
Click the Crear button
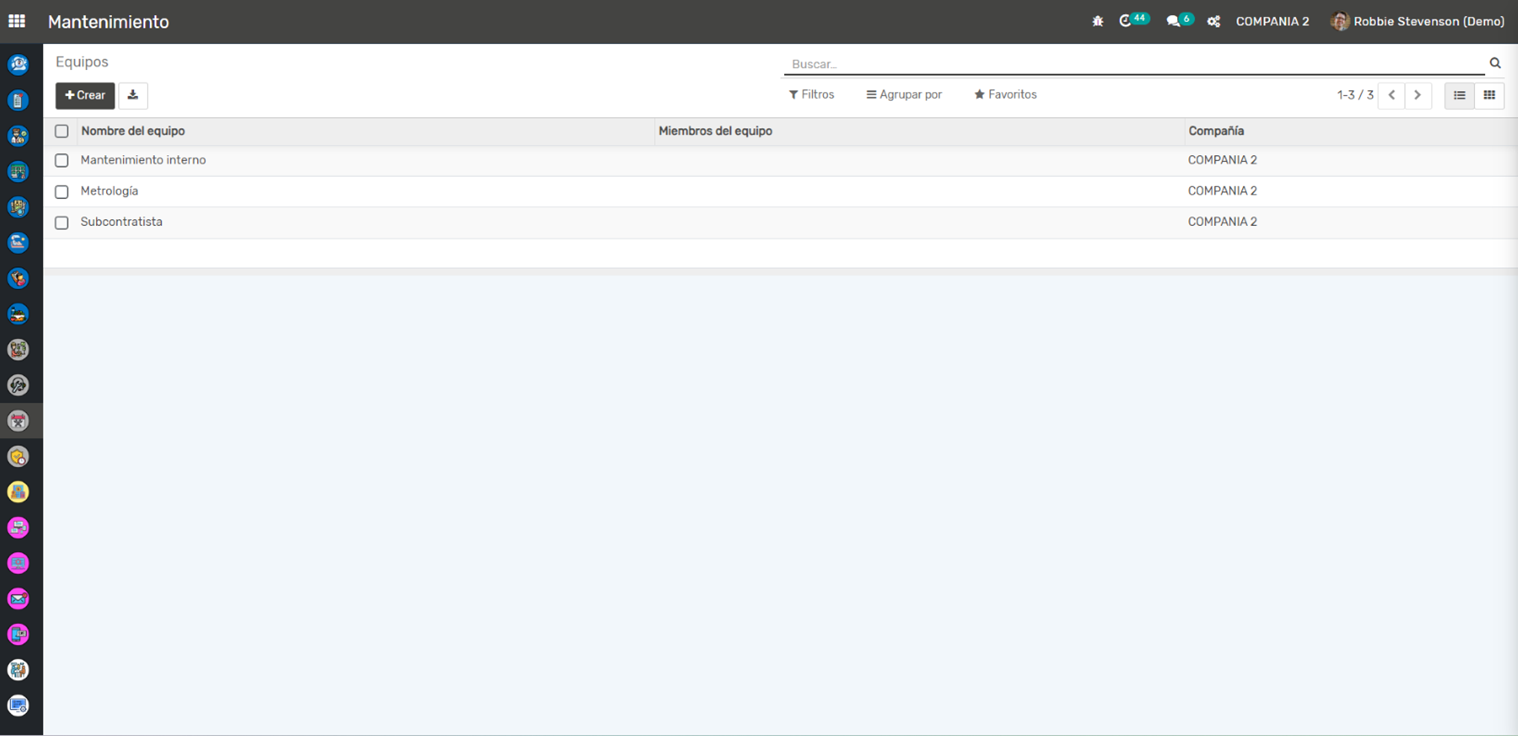point(85,95)
